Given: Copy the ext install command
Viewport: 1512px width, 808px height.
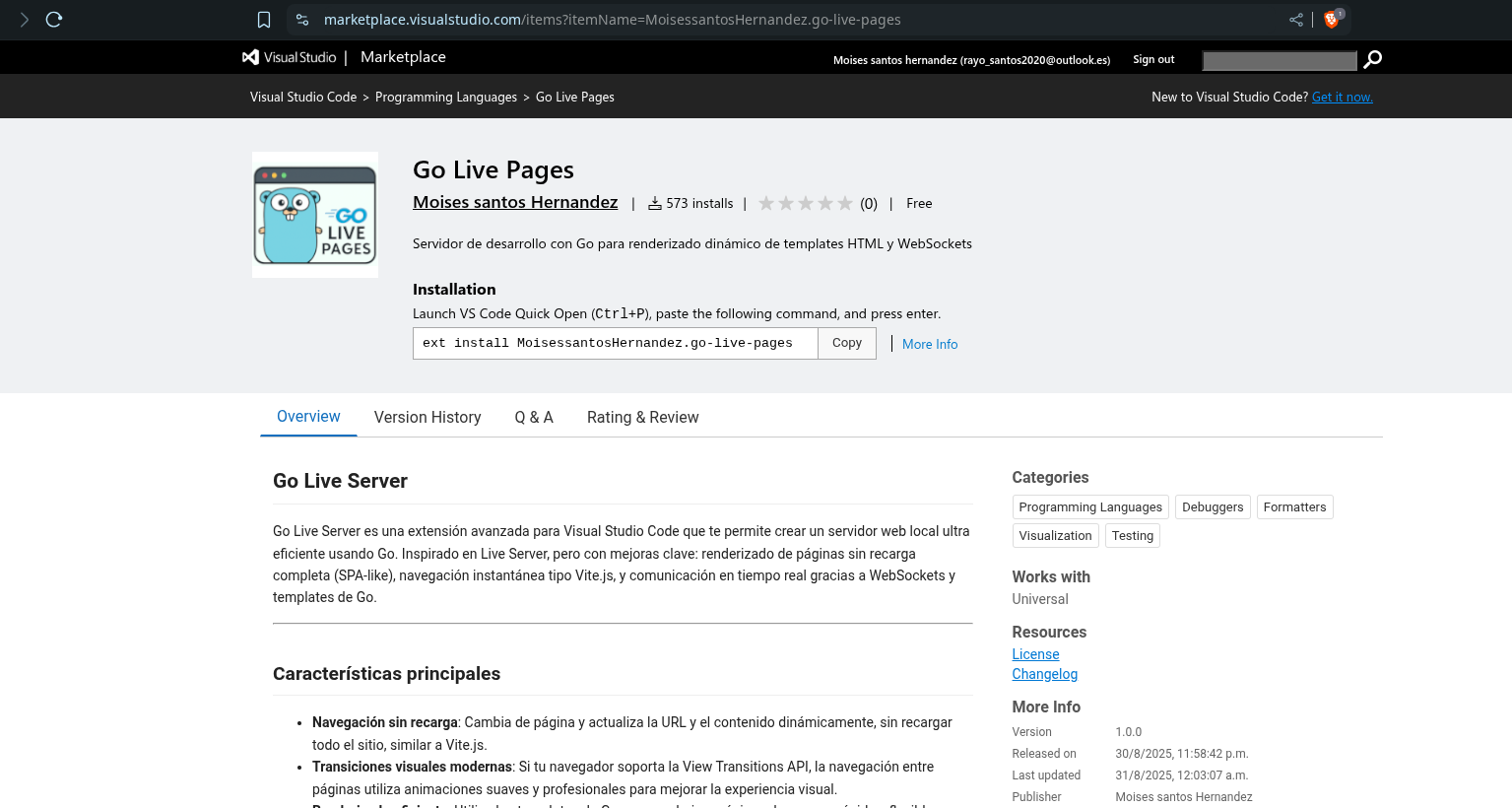Looking at the screenshot, I should tap(847, 343).
